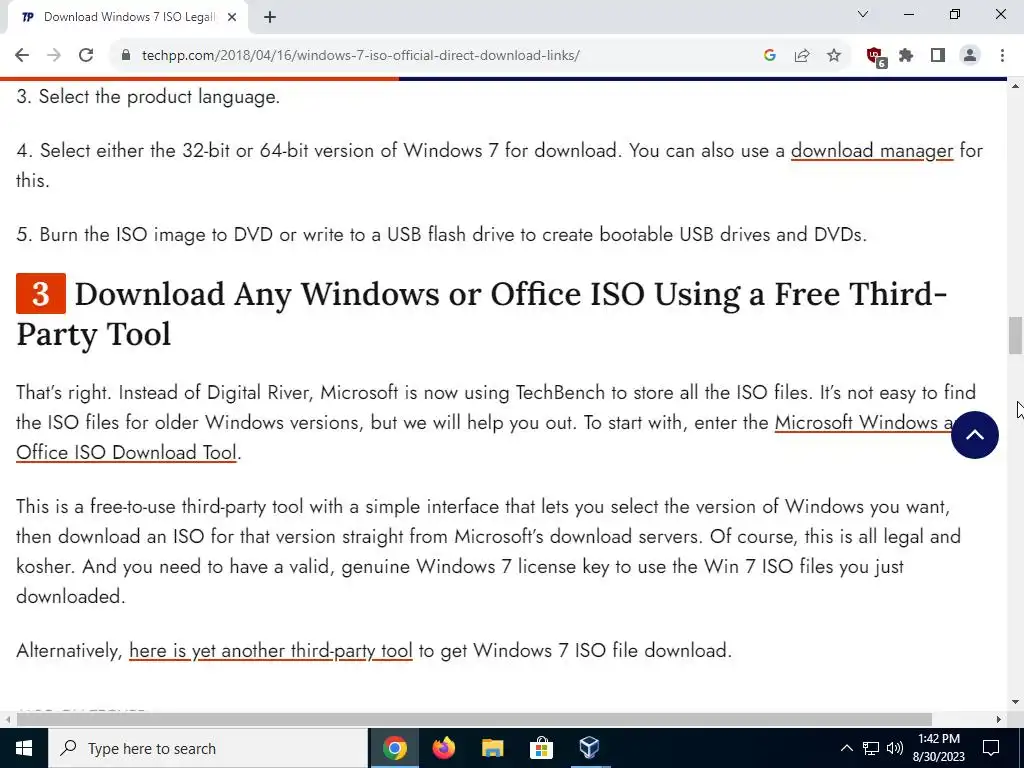Open the Extensions puzzle icon
The width and height of the screenshot is (1024, 768).
click(906, 56)
